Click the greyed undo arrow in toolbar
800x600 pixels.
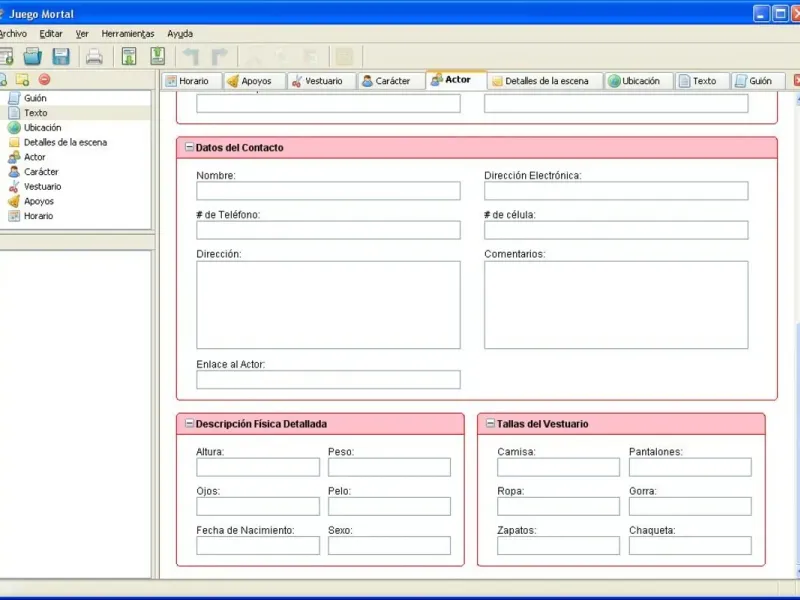pyautogui.click(x=191, y=56)
